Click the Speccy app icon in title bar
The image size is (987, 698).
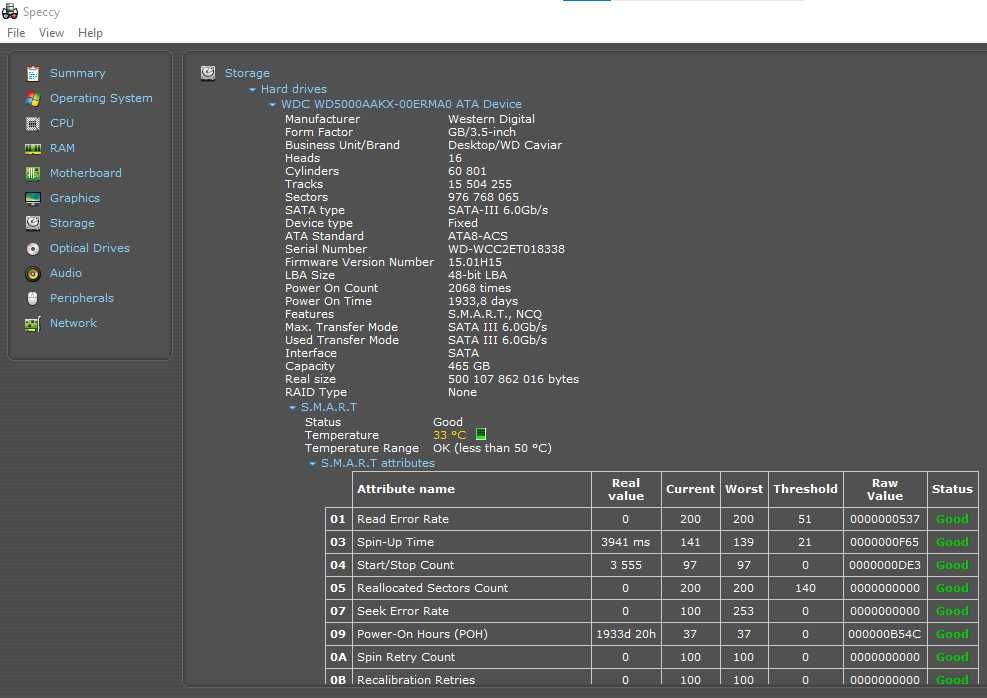click(x=9, y=11)
